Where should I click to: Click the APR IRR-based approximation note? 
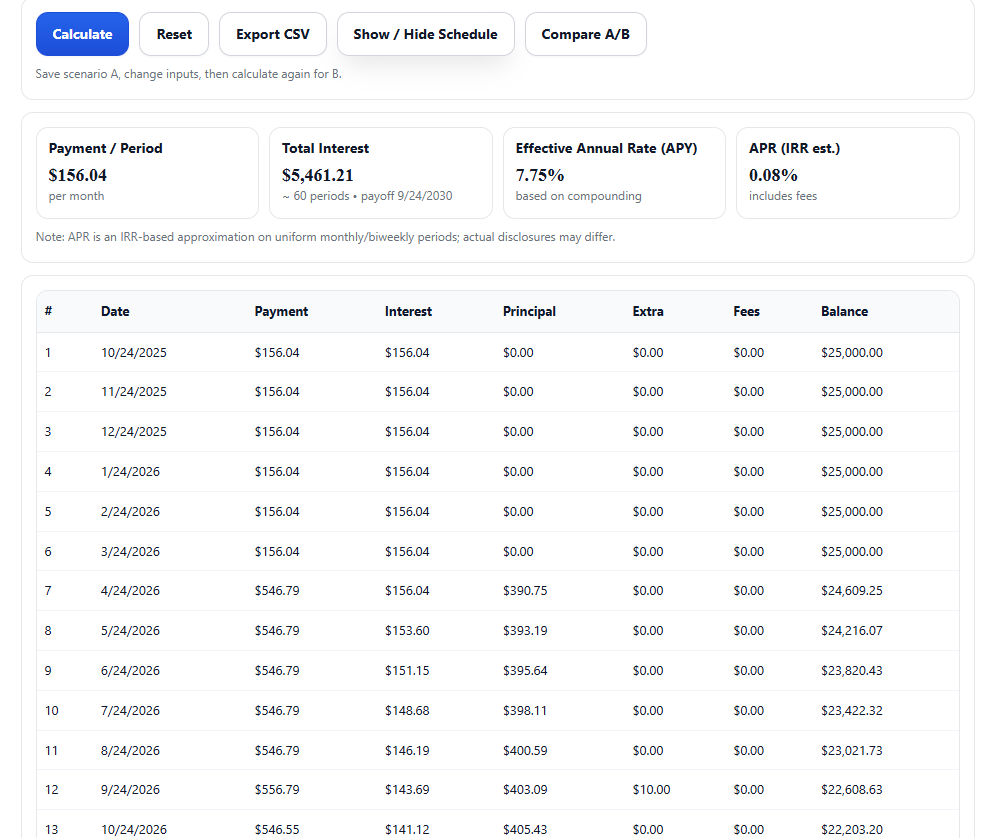tap(326, 237)
